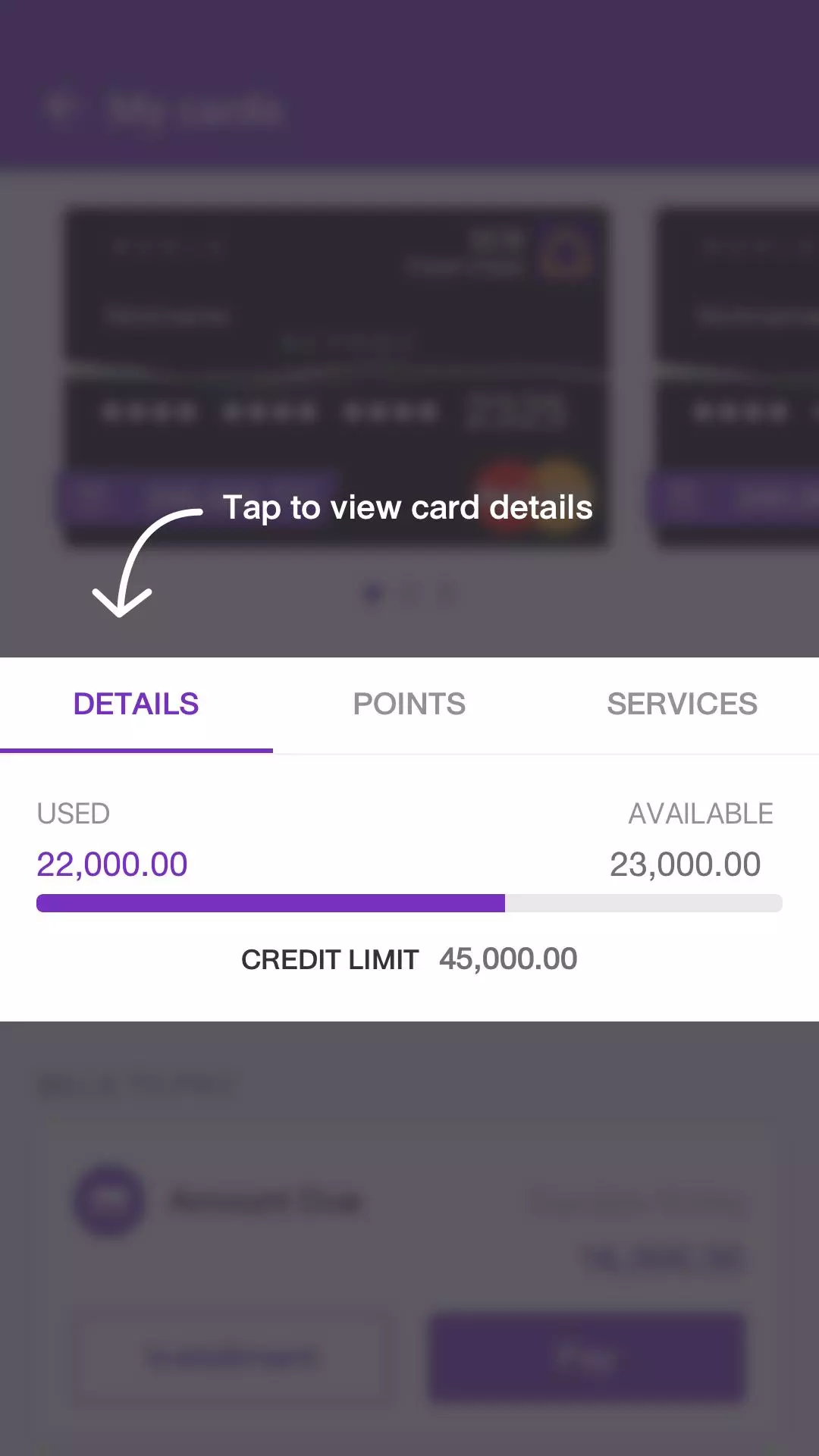Tap the Installment button

click(232, 1357)
